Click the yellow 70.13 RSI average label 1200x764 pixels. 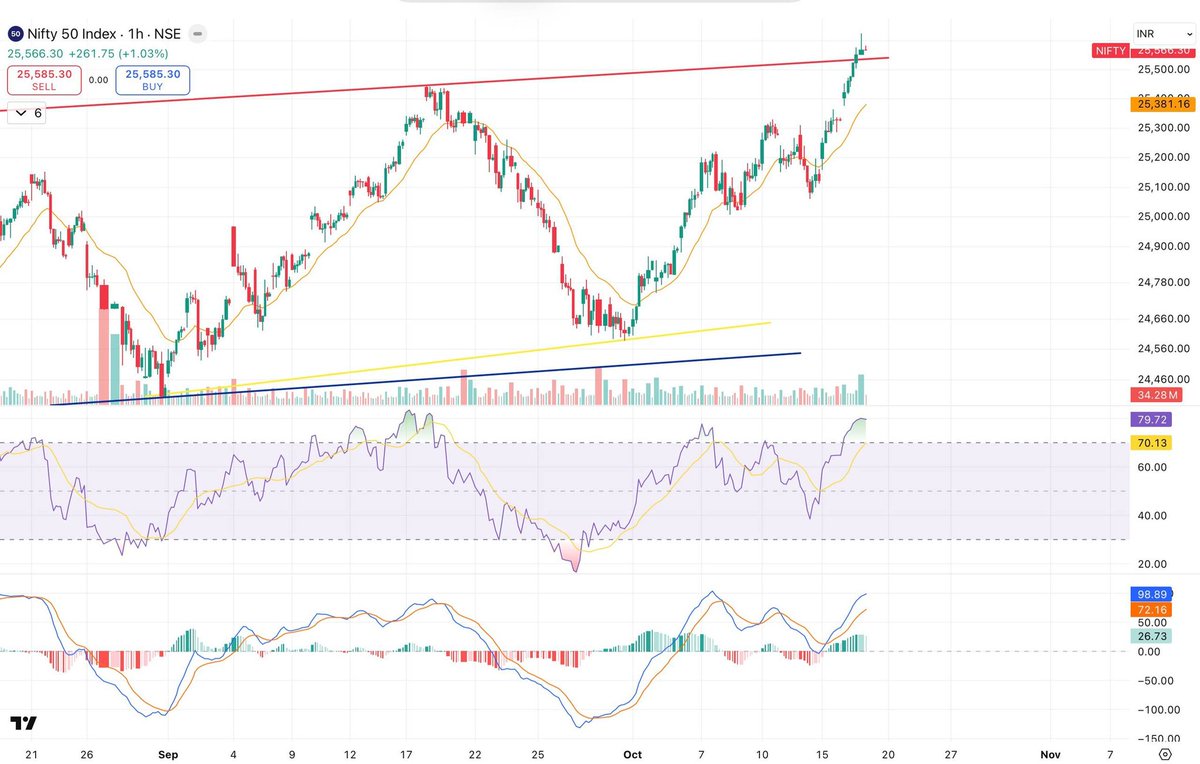click(x=1150, y=441)
